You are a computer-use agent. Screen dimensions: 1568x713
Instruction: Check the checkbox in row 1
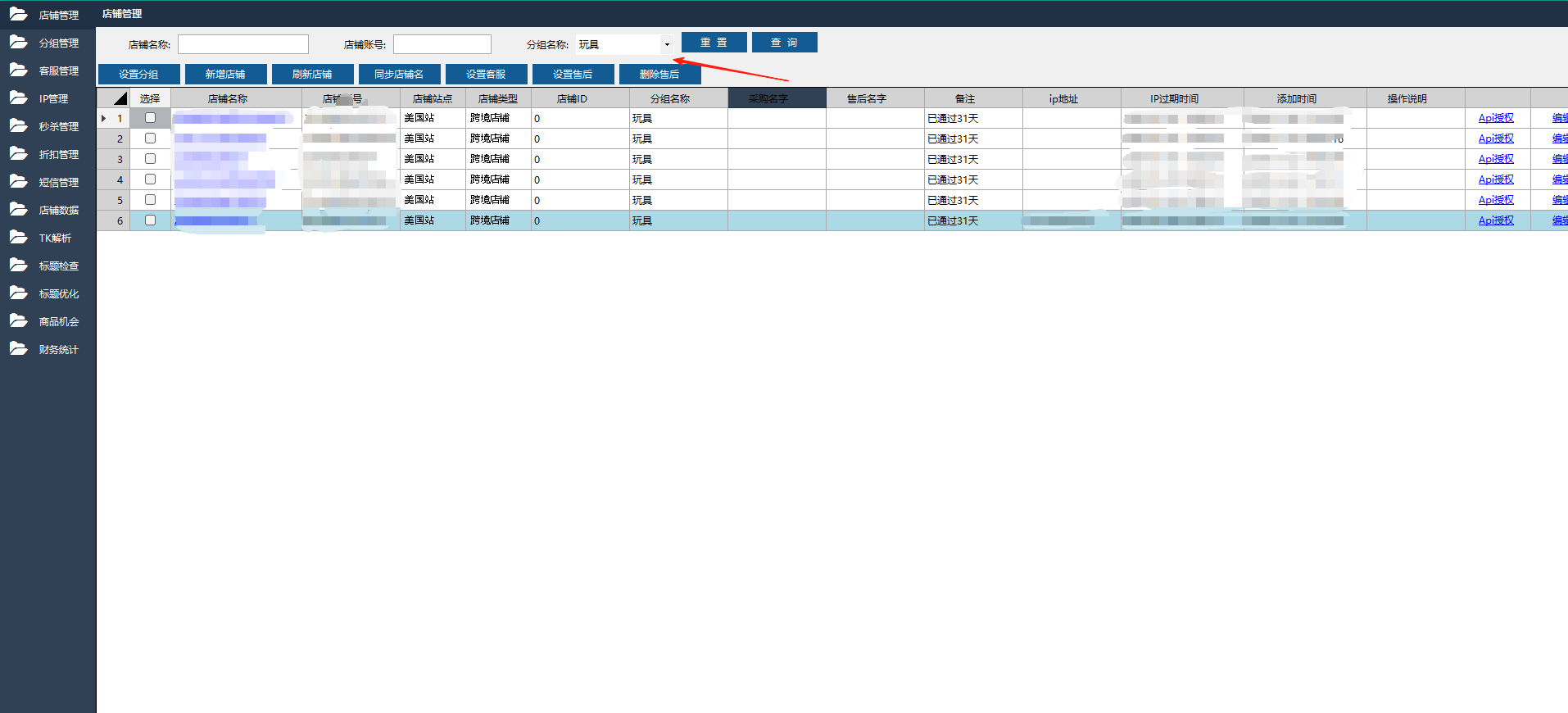(150, 118)
